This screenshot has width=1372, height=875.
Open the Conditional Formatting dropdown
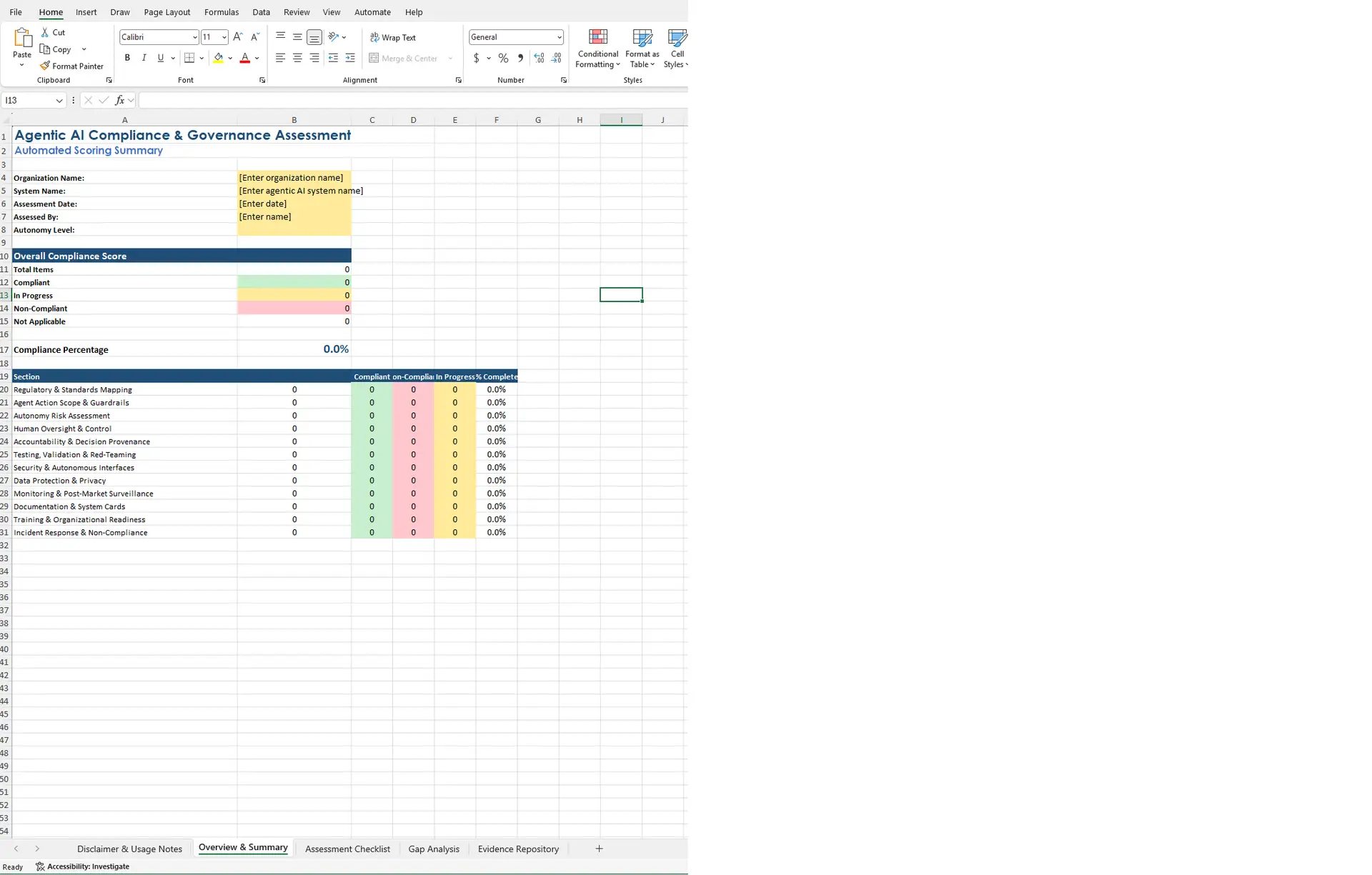point(597,50)
